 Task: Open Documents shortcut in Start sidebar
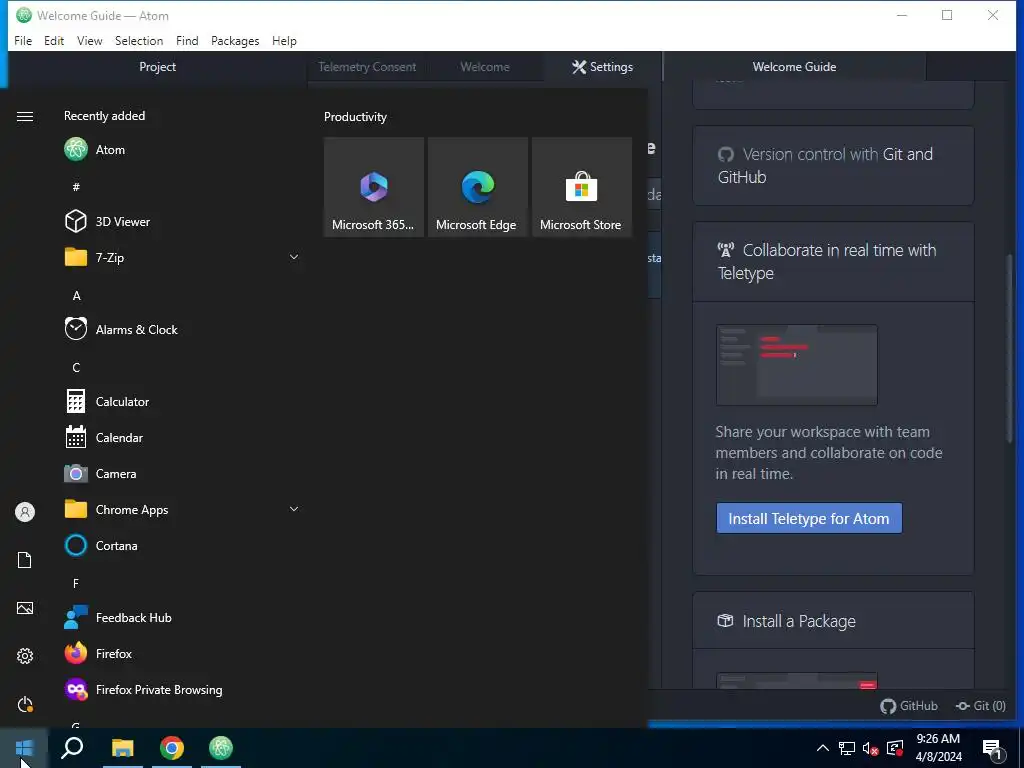point(25,560)
